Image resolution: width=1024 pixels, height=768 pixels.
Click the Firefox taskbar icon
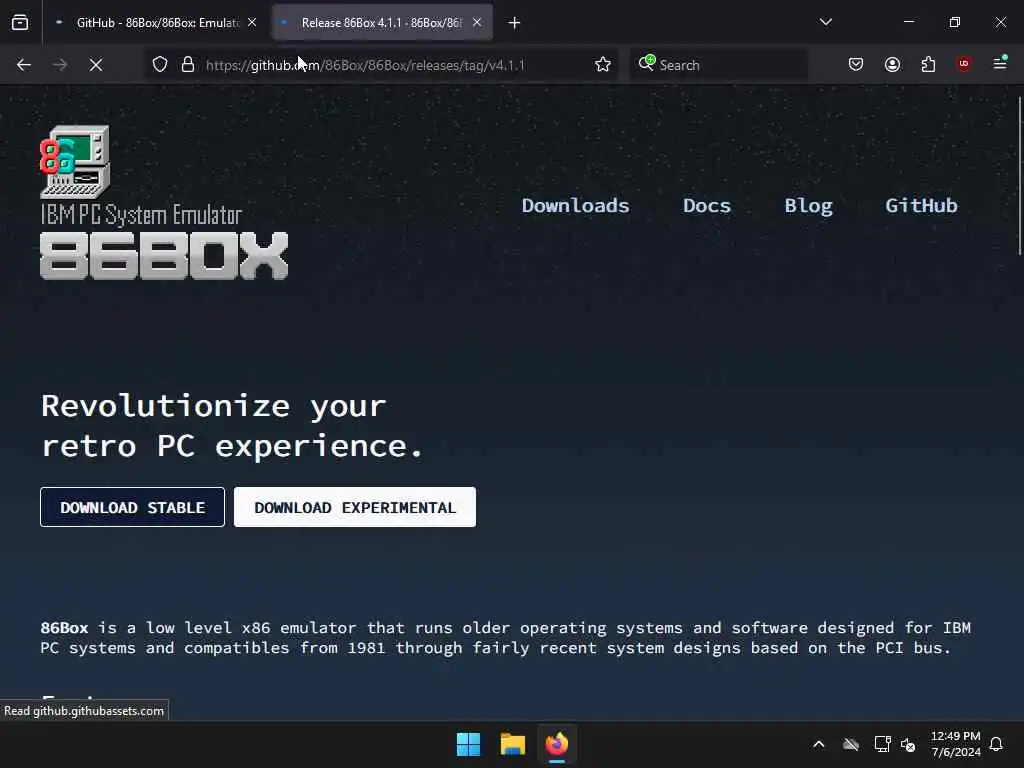click(x=557, y=744)
